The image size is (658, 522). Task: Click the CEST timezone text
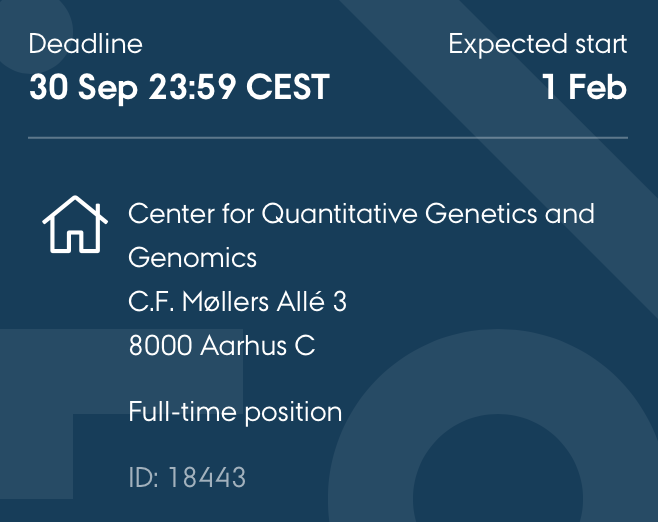point(288,87)
